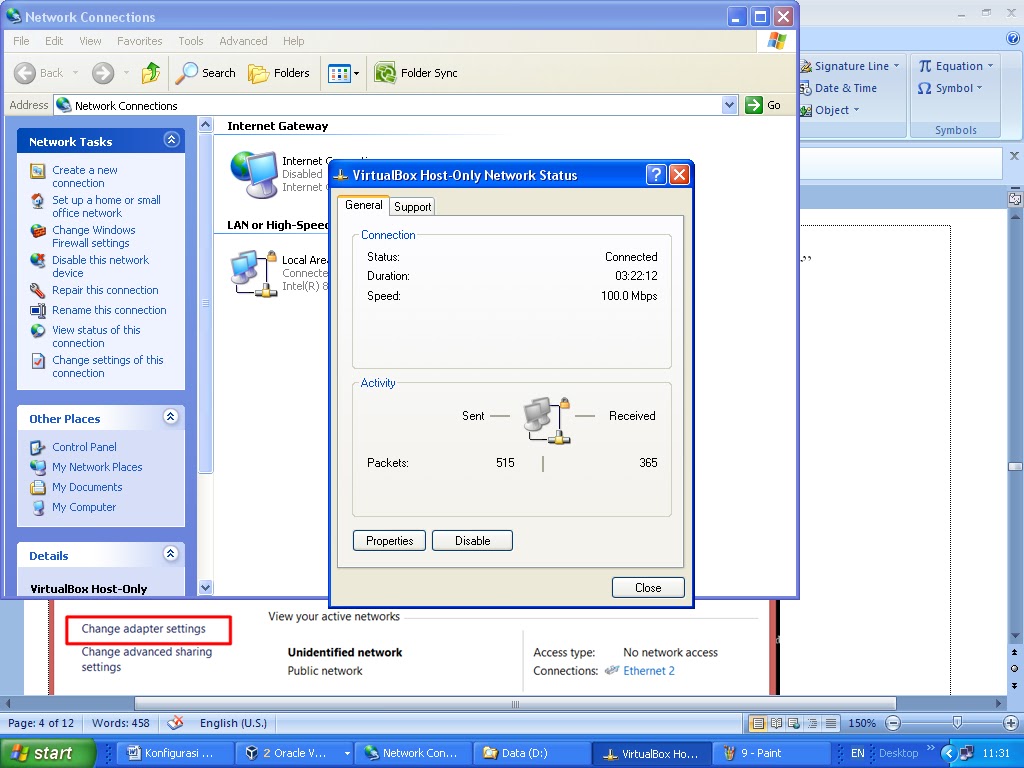This screenshot has width=1024, height=768.
Task: Open the Help menu
Action: pos(293,40)
